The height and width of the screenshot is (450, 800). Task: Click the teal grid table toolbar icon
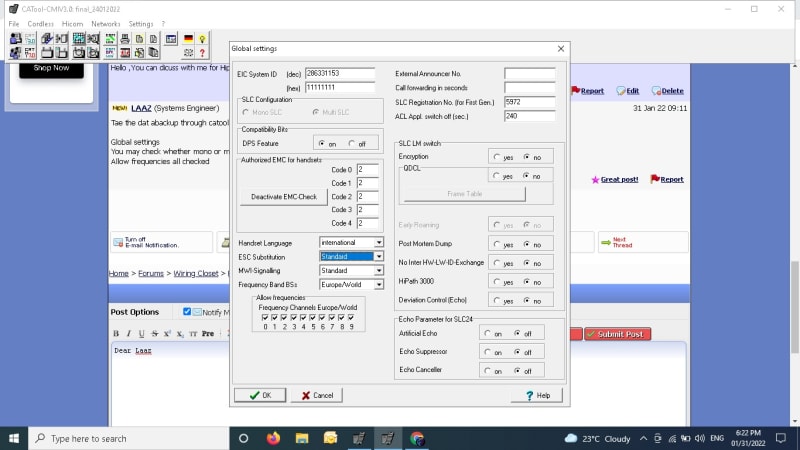click(x=79, y=39)
